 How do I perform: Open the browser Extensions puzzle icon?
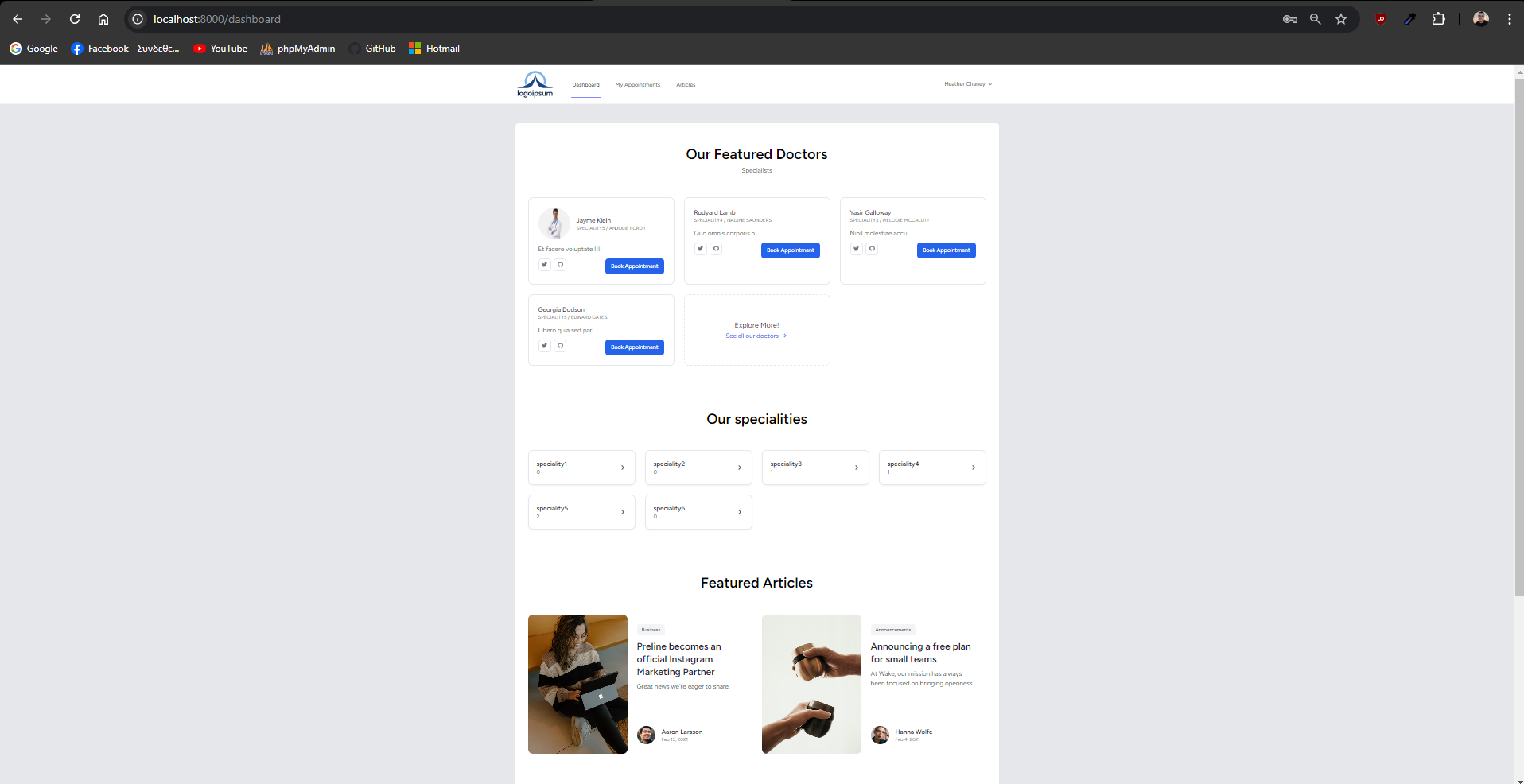point(1438,19)
